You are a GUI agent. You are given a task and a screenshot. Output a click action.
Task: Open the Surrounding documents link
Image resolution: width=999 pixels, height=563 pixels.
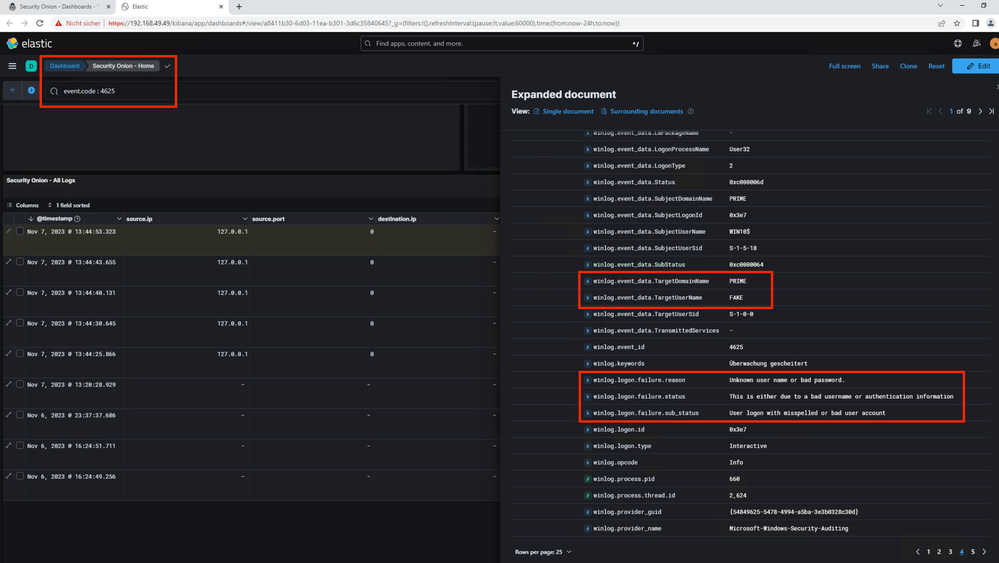pos(642,111)
